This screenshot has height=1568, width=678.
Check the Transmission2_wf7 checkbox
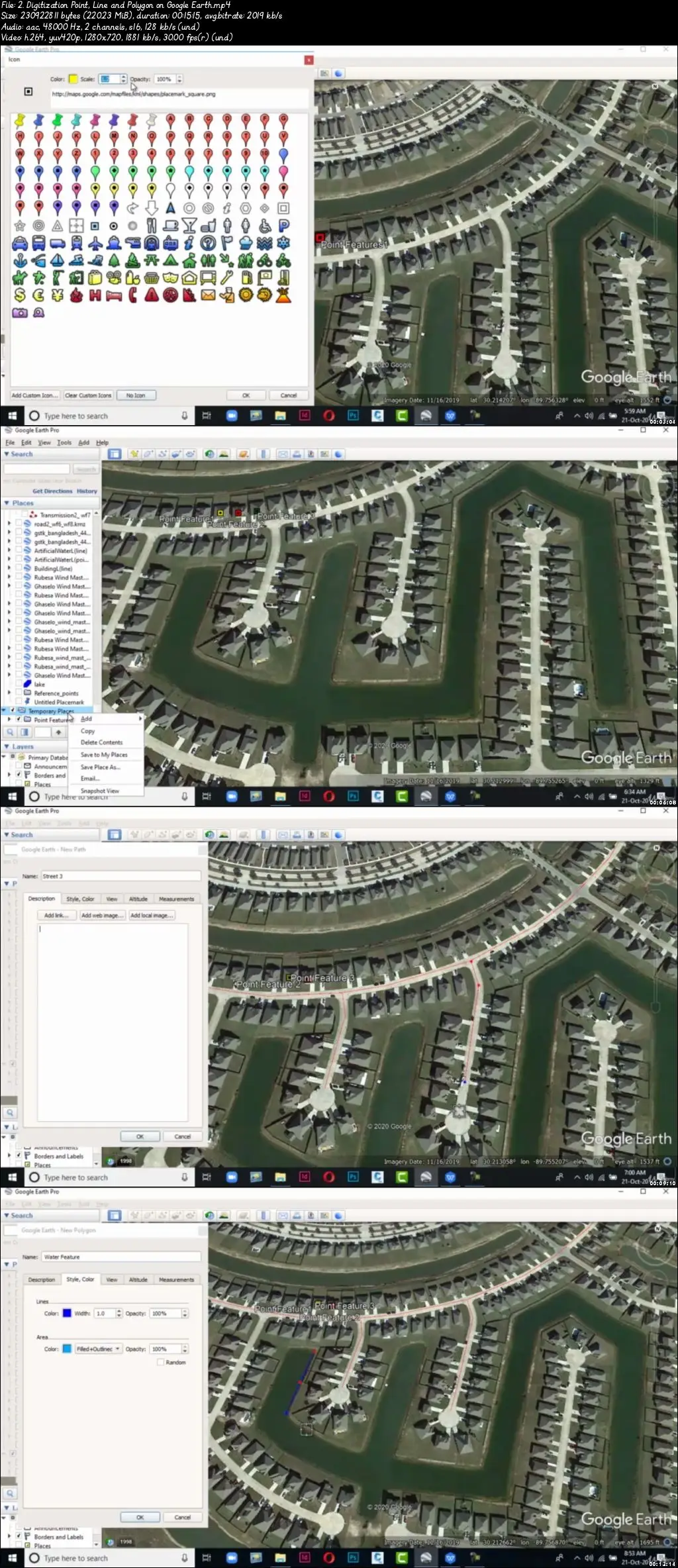pos(24,514)
